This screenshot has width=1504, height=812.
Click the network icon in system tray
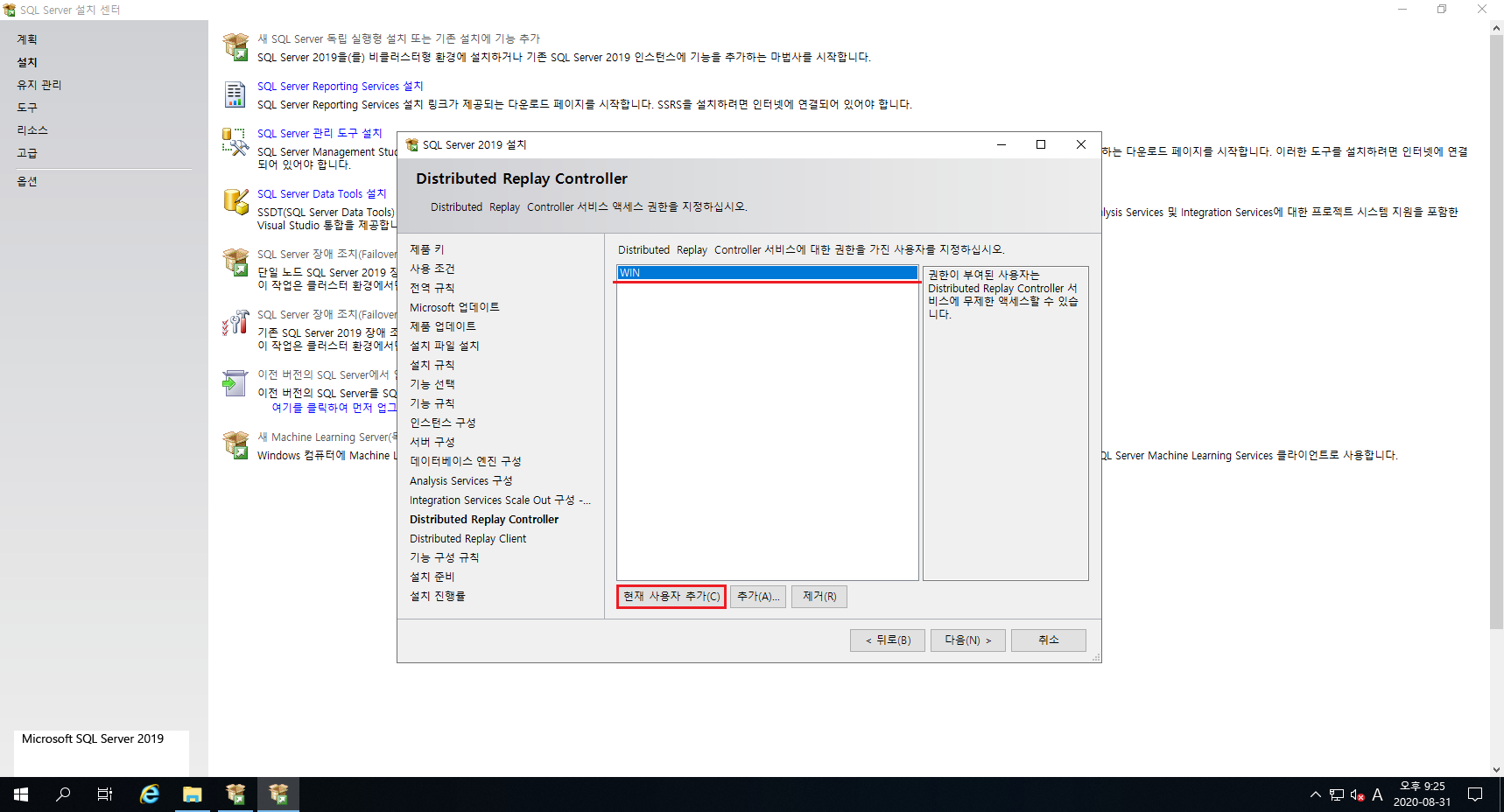click(x=1337, y=794)
